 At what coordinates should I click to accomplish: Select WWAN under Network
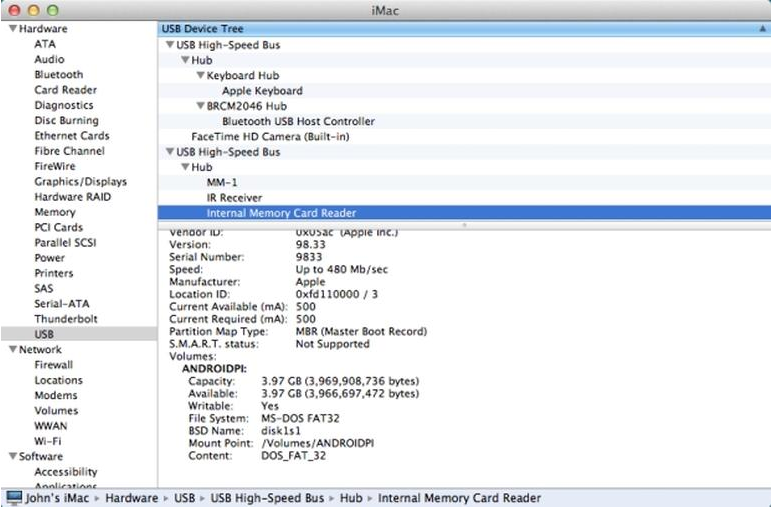click(x=50, y=426)
